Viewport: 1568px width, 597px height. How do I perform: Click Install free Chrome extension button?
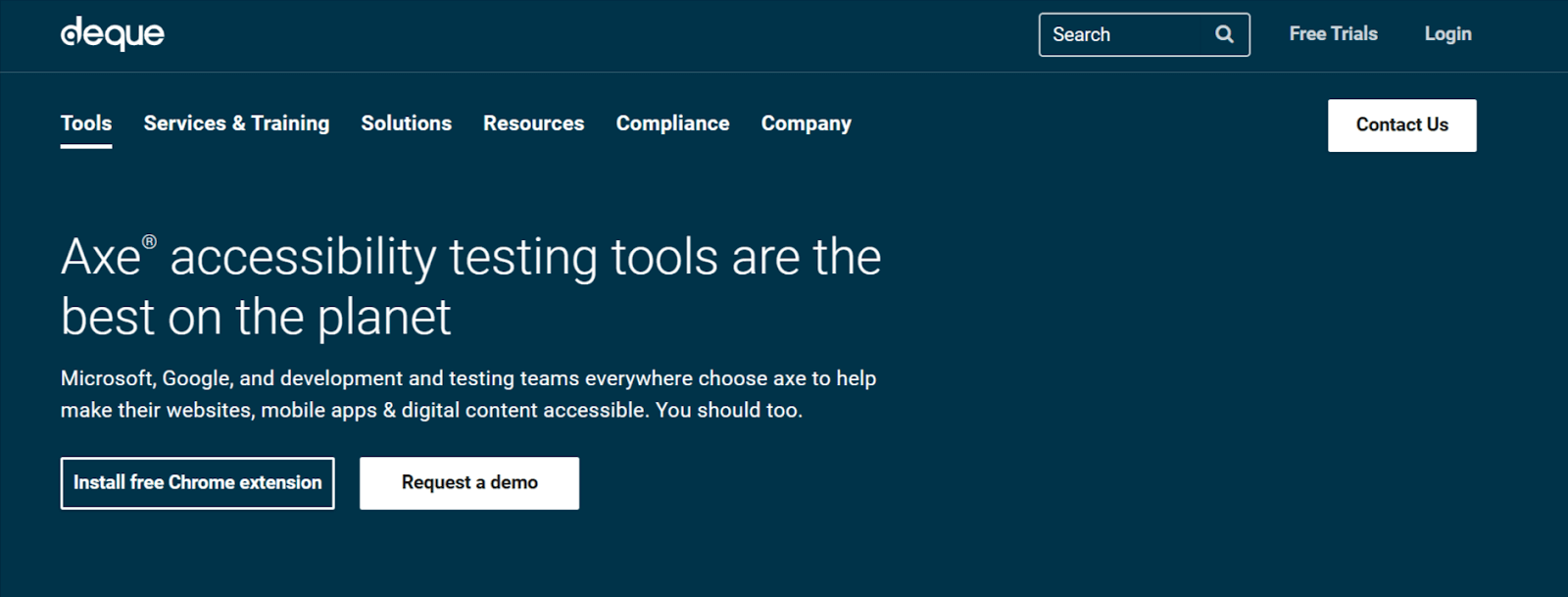coord(197,483)
